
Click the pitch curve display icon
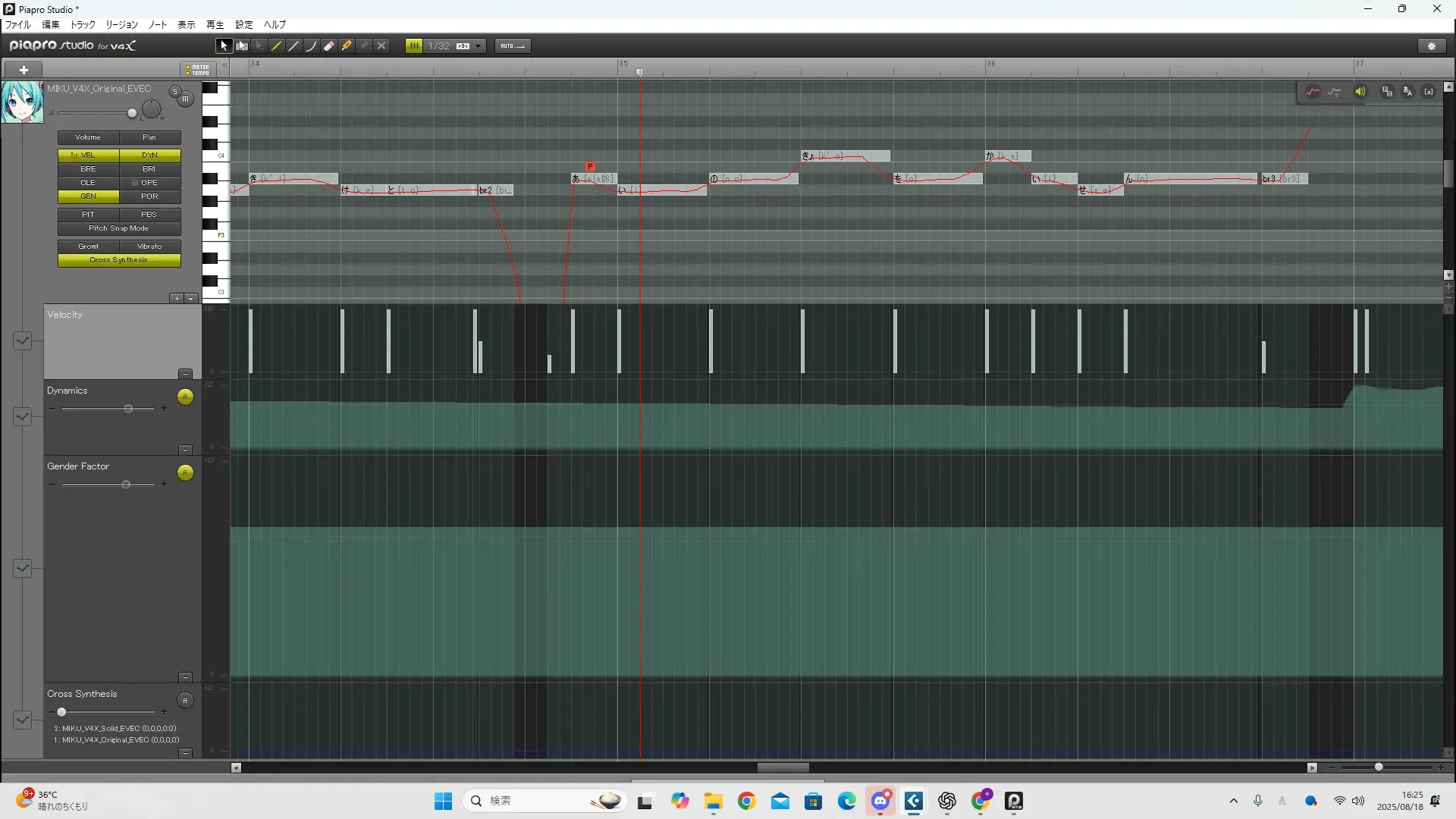[1313, 92]
